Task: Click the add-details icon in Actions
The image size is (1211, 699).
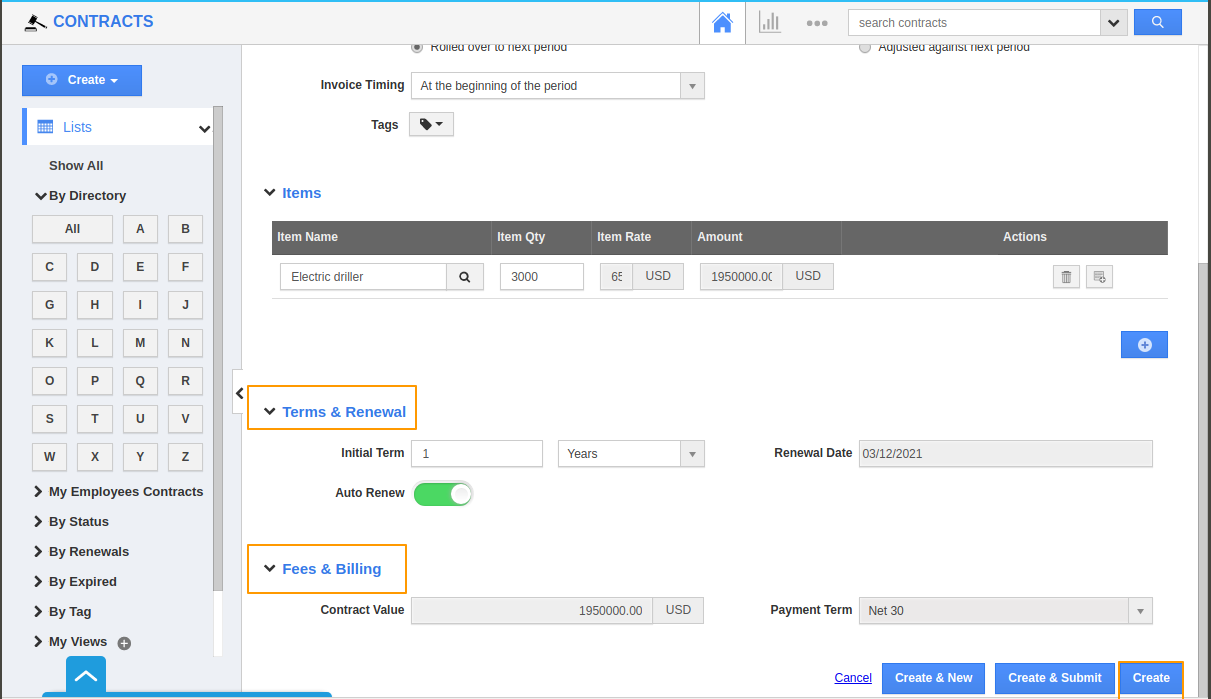Action: [x=1099, y=277]
